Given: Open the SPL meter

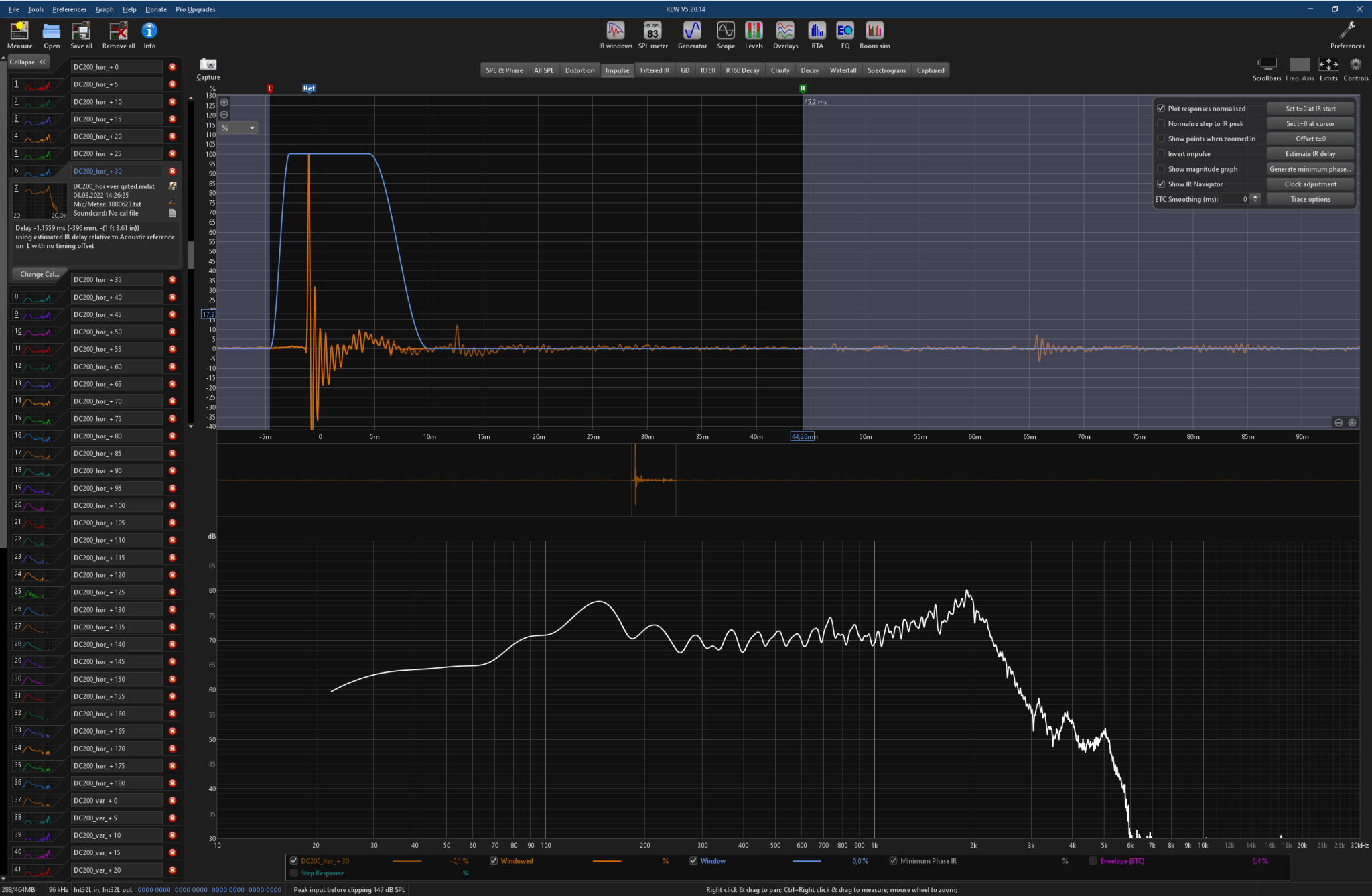Looking at the screenshot, I should tap(653, 35).
